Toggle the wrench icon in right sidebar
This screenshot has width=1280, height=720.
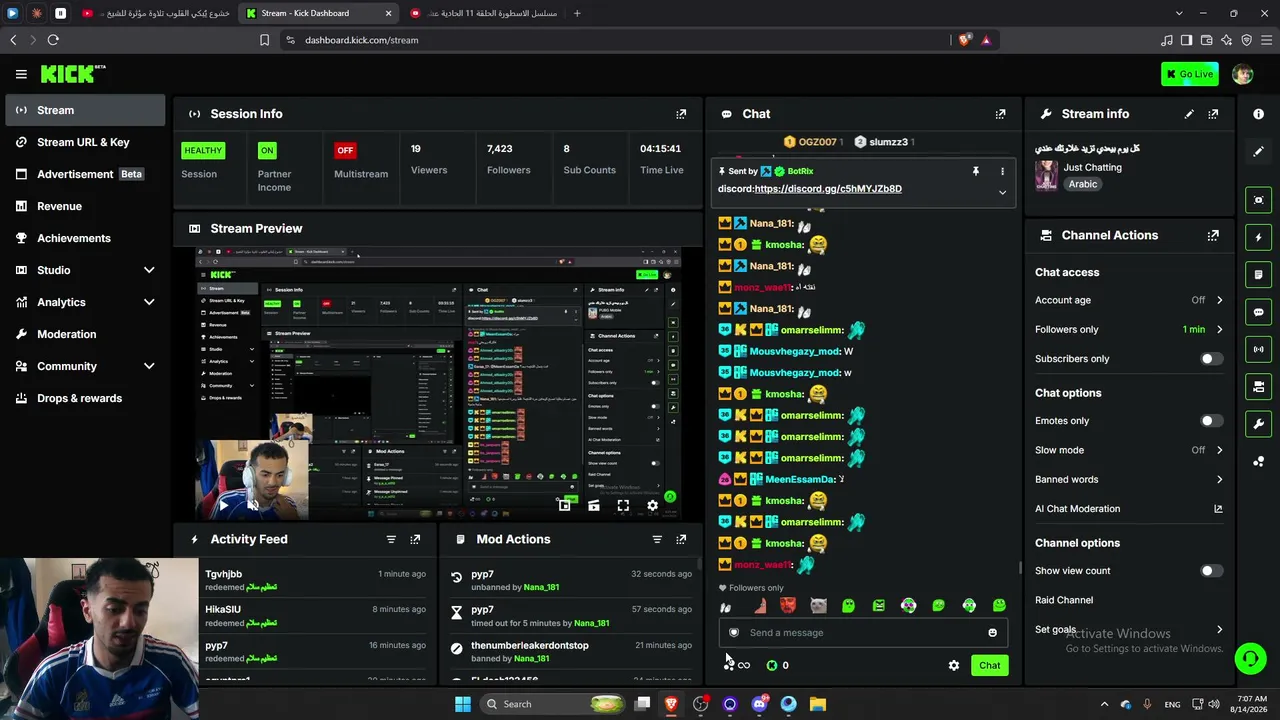pyautogui.click(x=1259, y=423)
